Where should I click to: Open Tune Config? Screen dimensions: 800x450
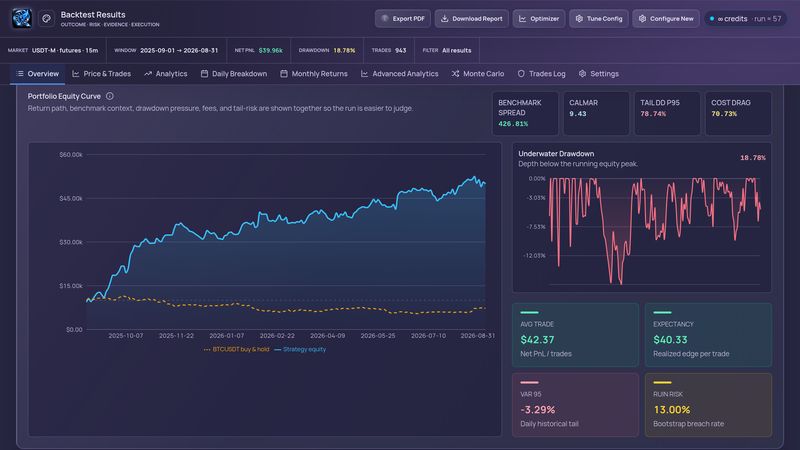point(598,18)
